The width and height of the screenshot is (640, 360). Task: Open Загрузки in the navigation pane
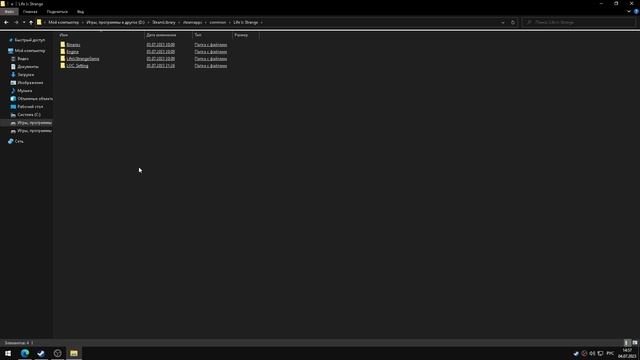coord(25,75)
